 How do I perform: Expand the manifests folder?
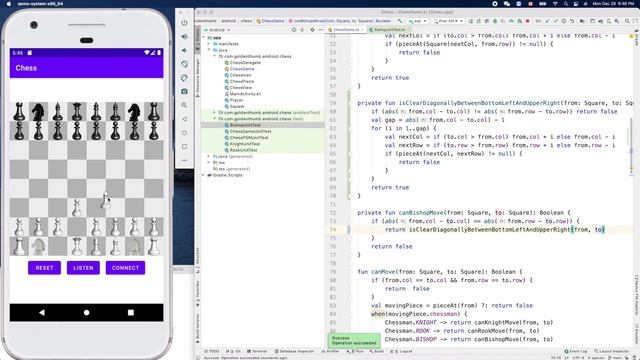(x=209, y=44)
